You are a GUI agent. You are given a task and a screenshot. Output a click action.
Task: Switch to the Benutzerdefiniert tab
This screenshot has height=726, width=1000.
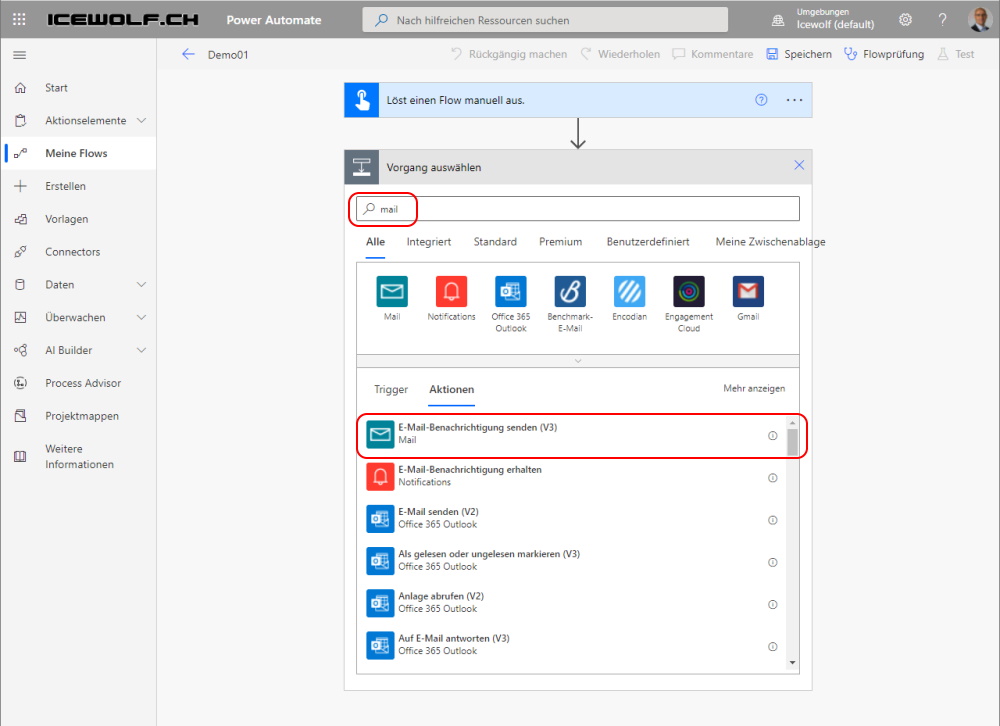click(648, 242)
